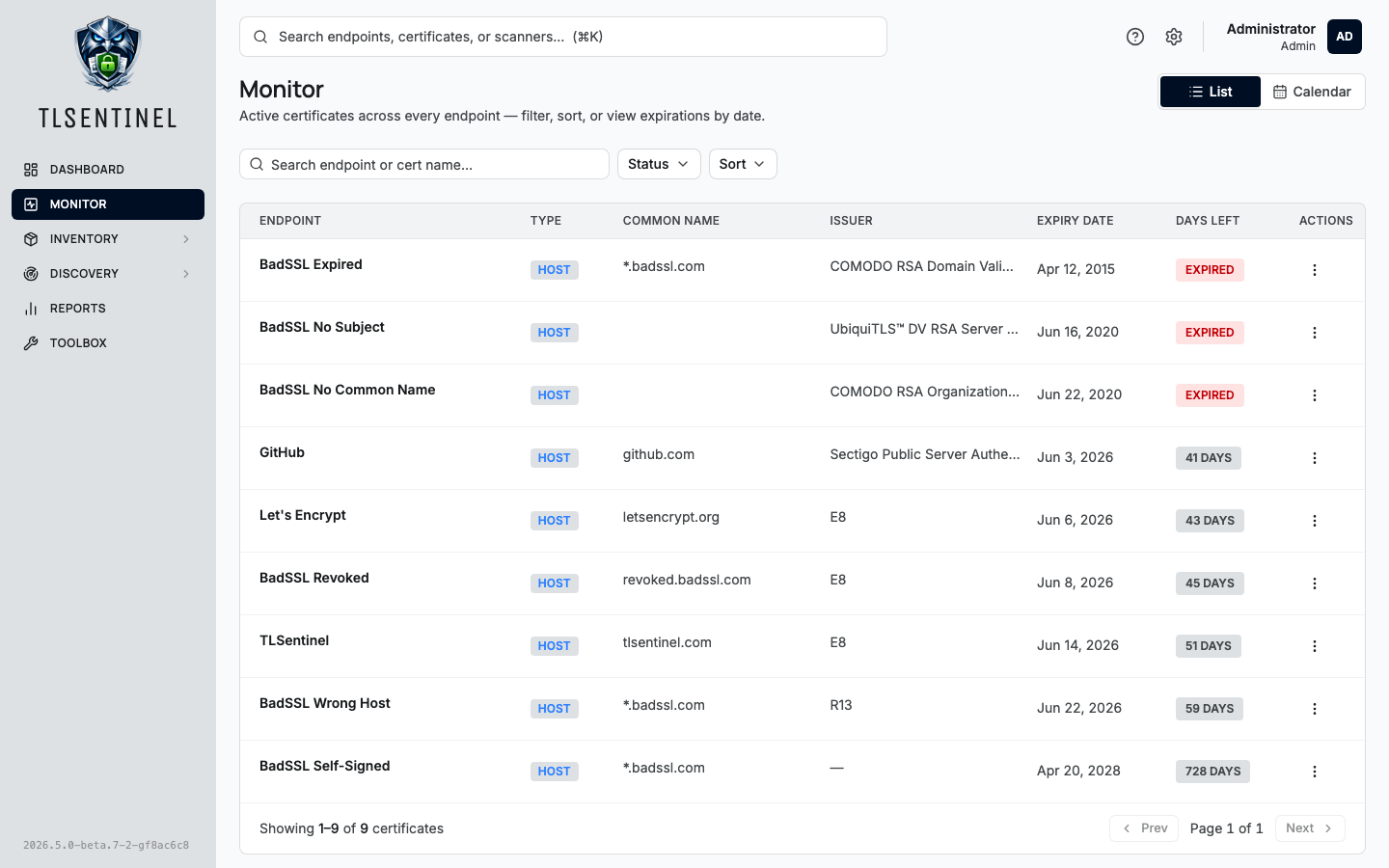Click the 728 DAYS badge
The image size is (1389, 868).
[1212, 772]
